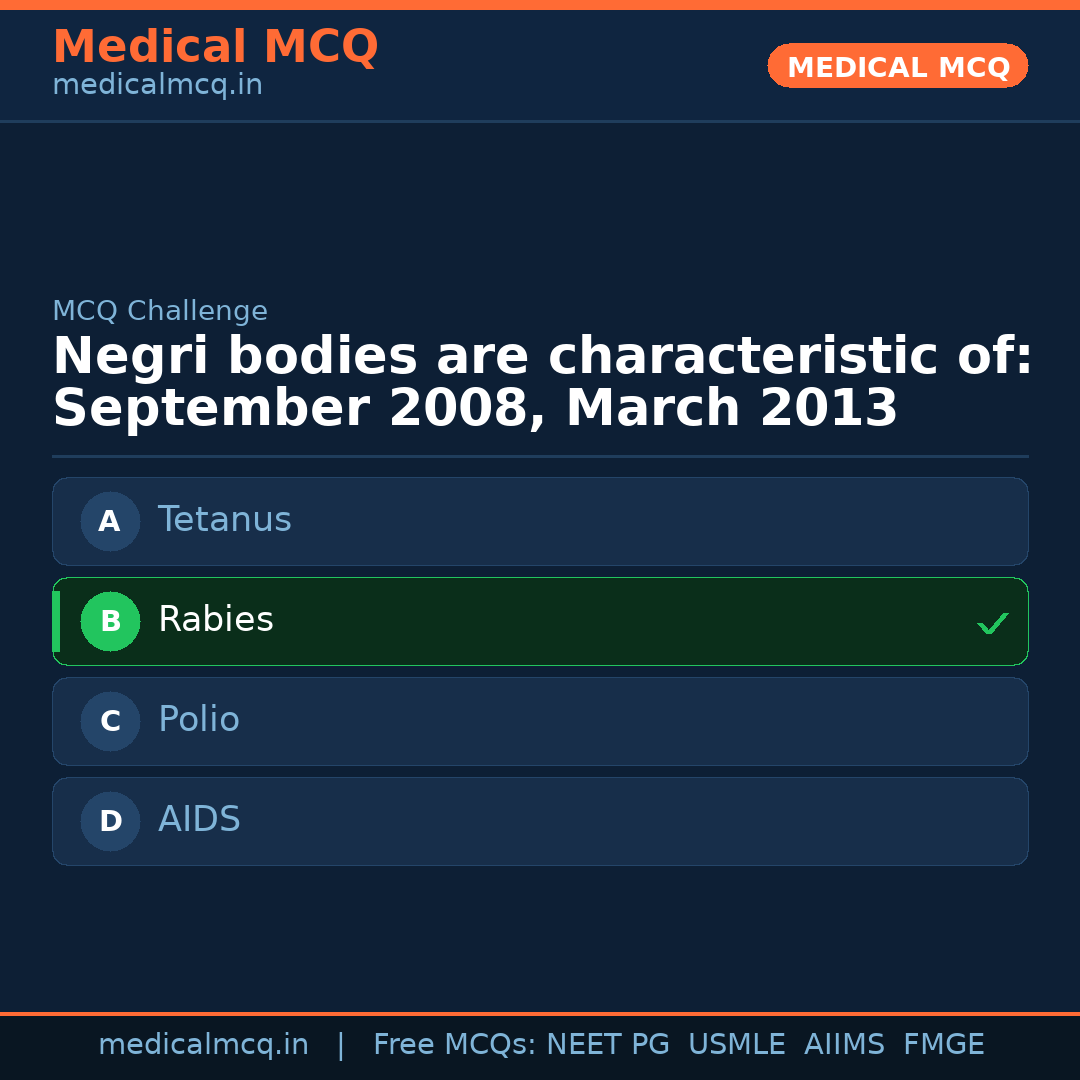The height and width of the screenshot is (1080, 1080).
Task: Open the medicalmcq.in footer link
Action: (203, 1044)
